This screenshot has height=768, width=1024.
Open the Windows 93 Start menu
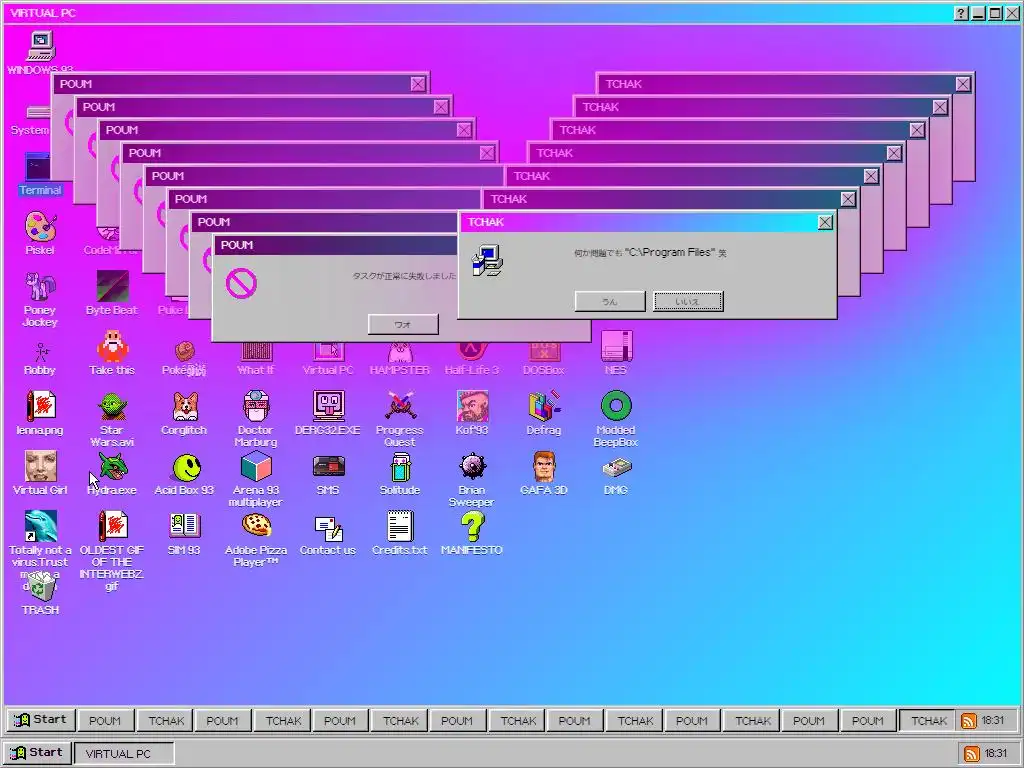pos(40,720)
